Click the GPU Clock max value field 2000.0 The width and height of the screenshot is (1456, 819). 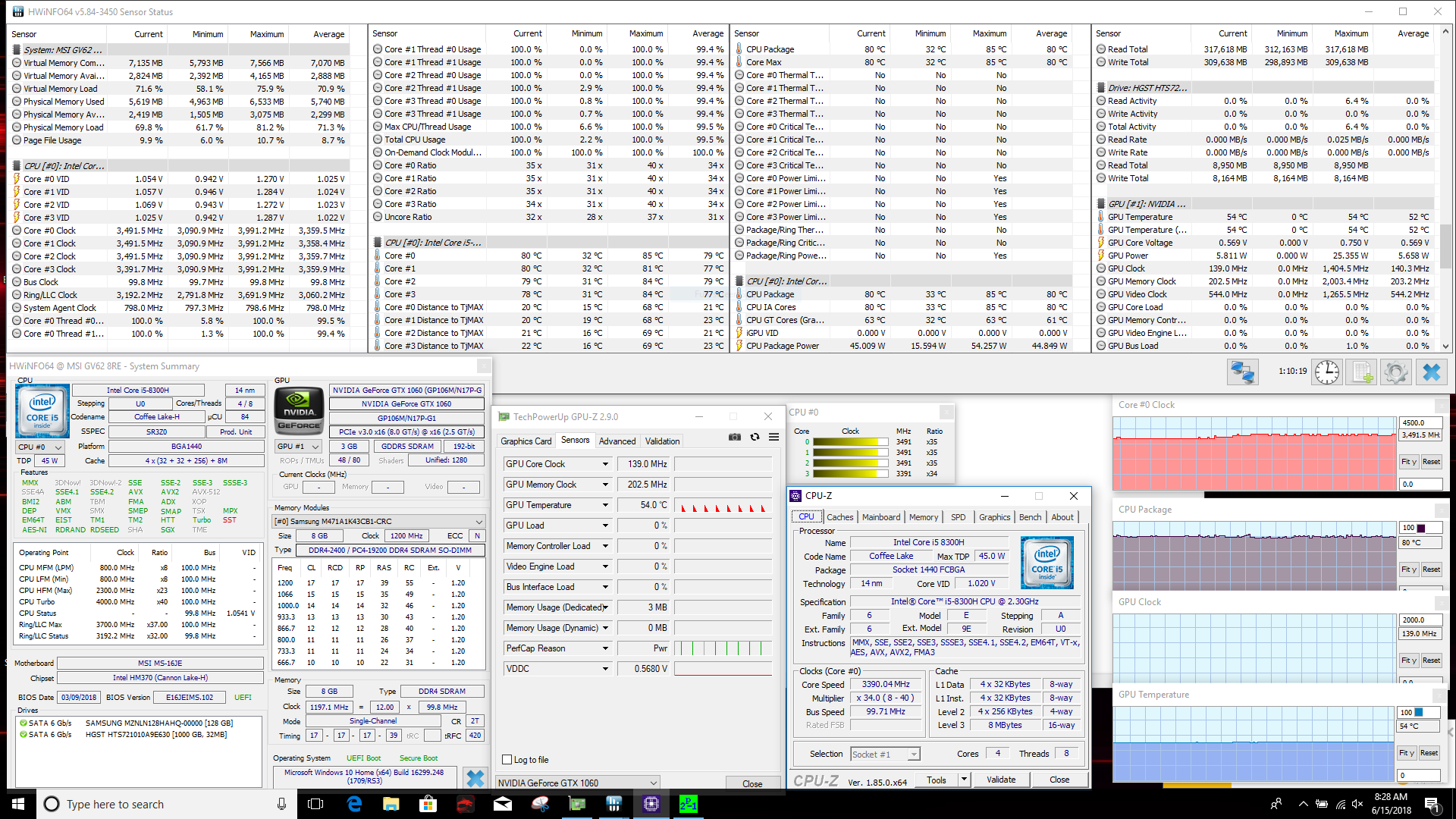coord(1420,620)
